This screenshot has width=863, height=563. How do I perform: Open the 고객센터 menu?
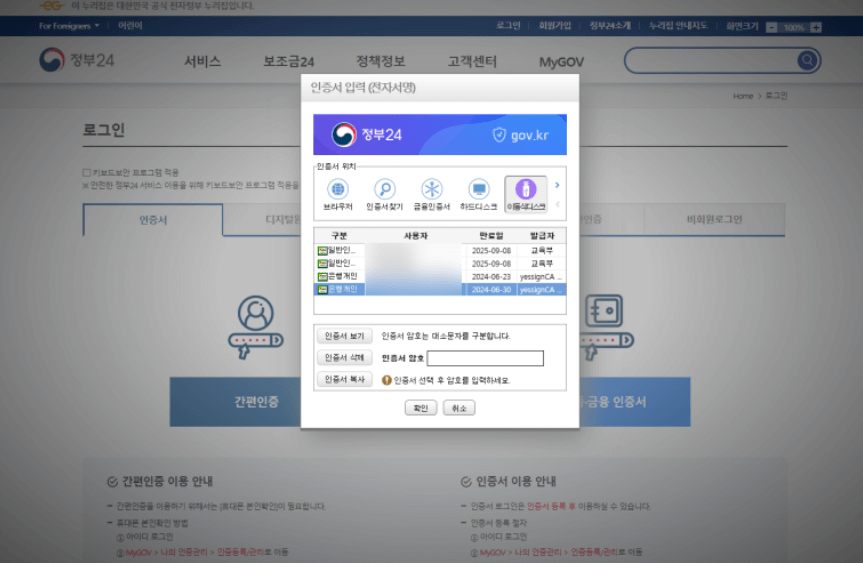pyautogui.click(x=472, y=61)
